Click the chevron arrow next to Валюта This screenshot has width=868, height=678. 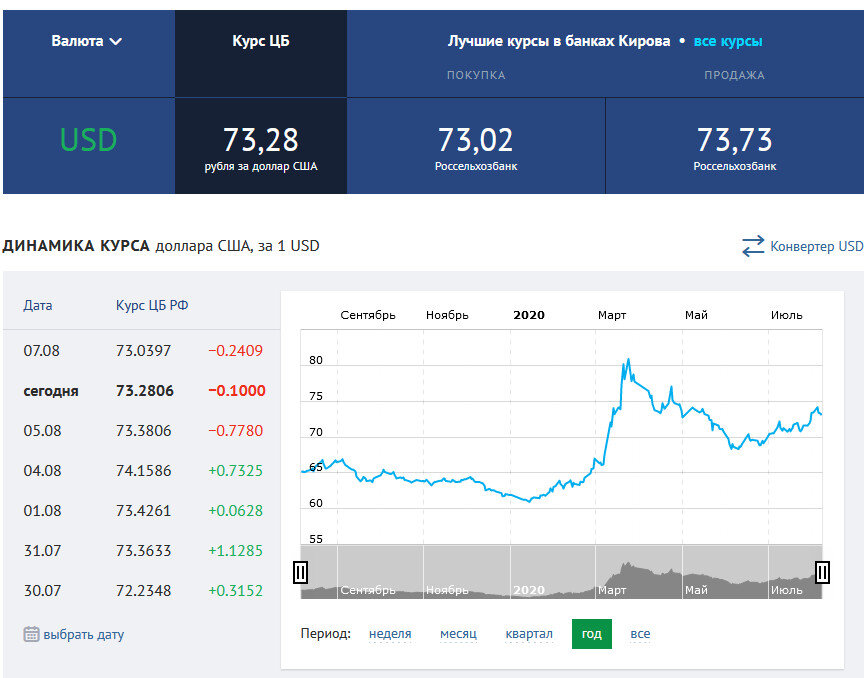point(116,42)
